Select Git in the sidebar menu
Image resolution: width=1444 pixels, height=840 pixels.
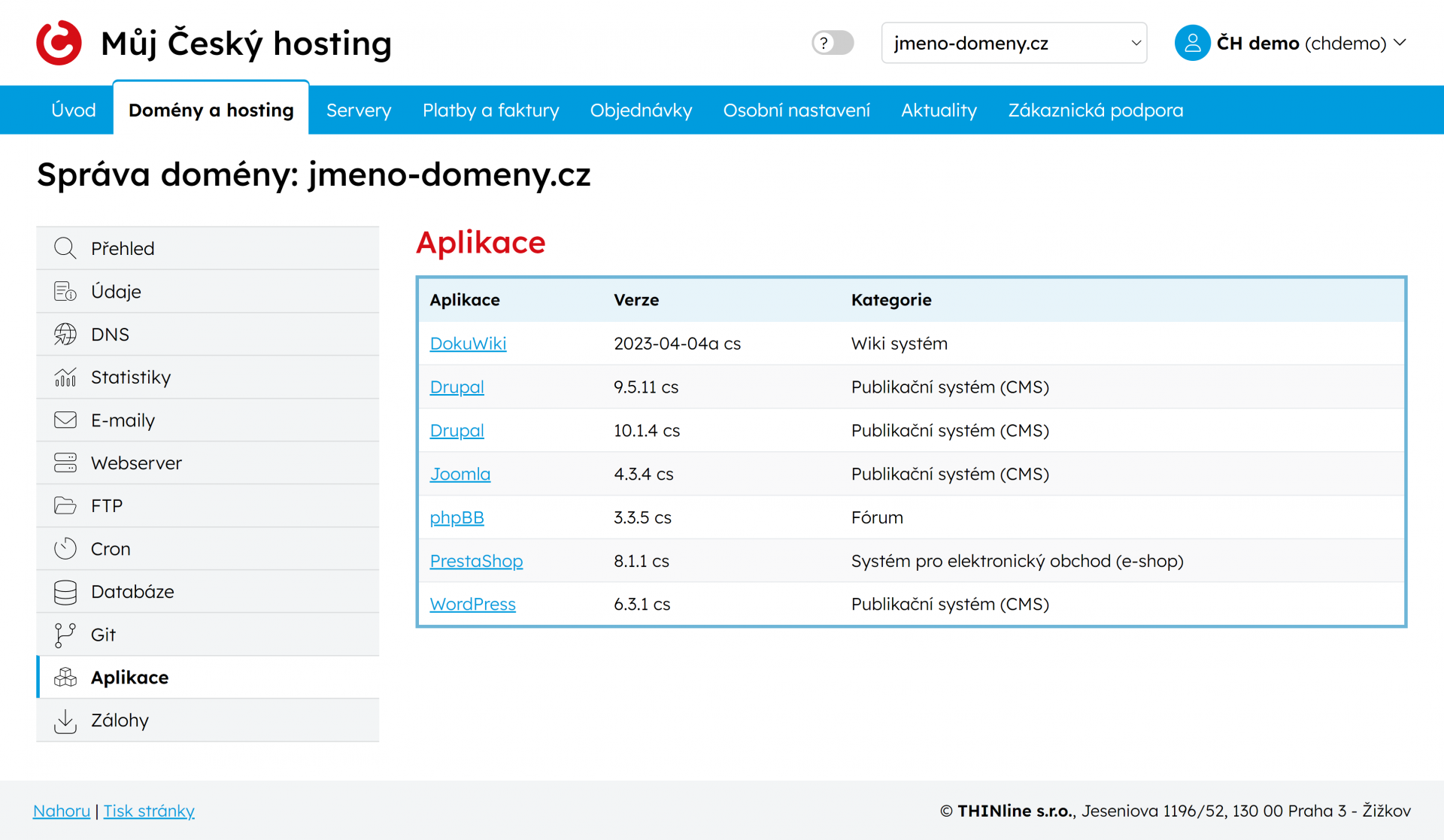208,635
